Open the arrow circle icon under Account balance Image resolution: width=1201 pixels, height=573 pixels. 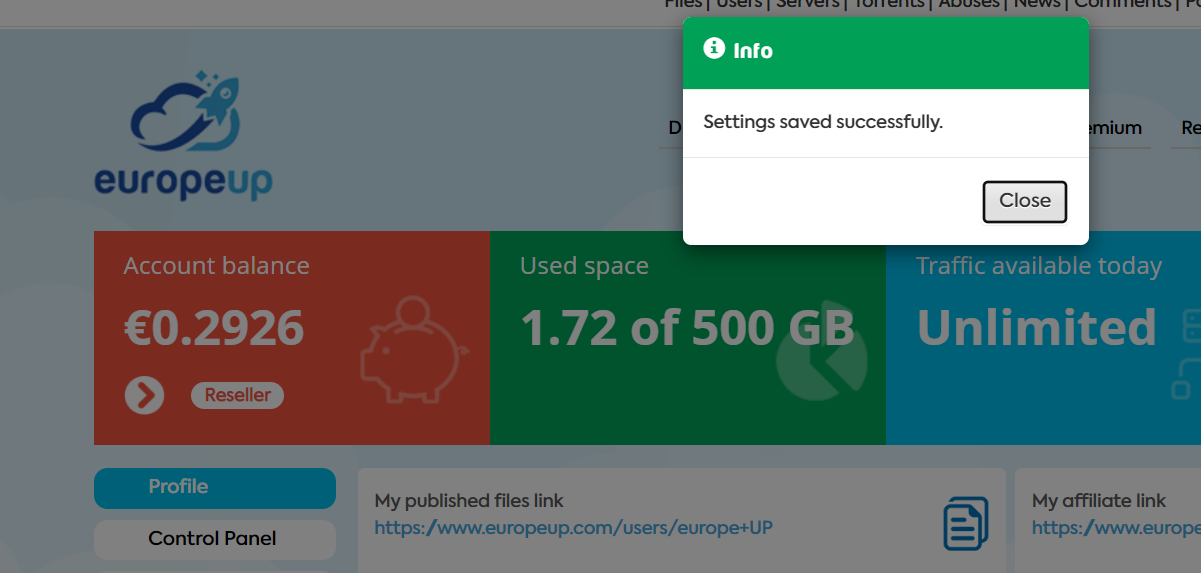tap(145, 395)
